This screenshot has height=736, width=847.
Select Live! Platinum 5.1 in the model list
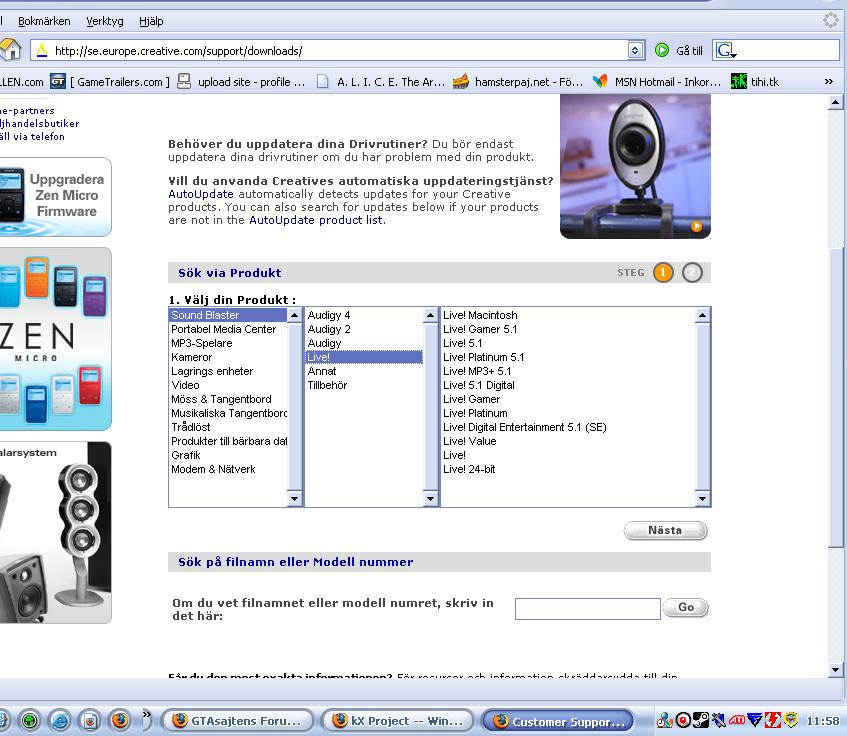click(x=568, y=357)
